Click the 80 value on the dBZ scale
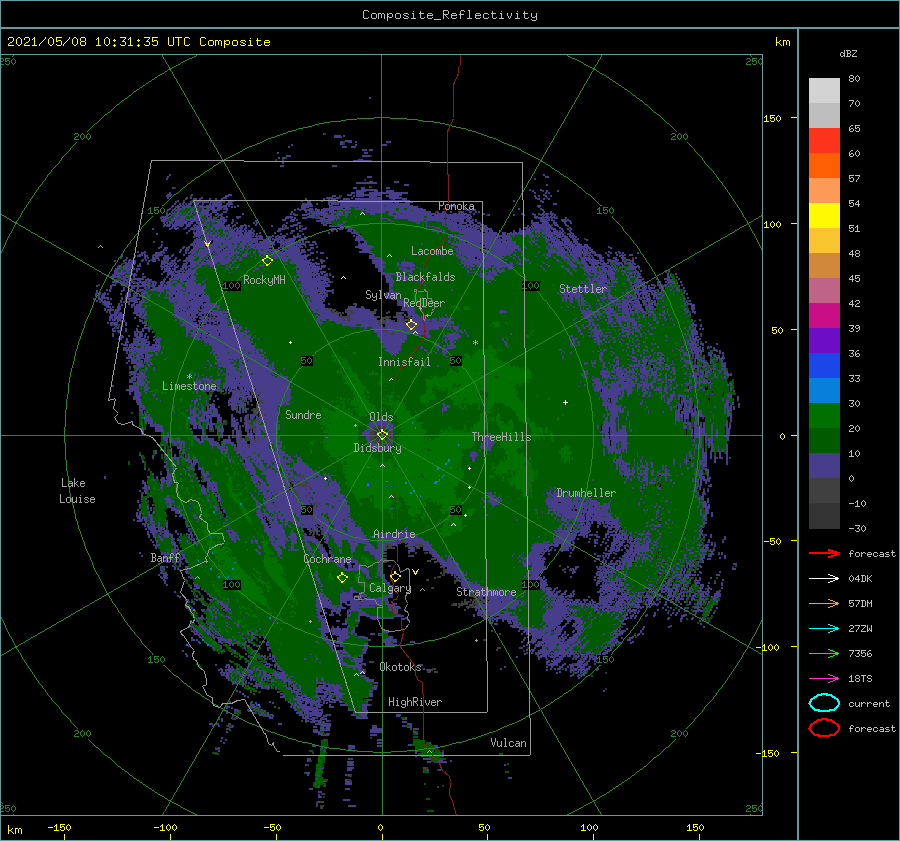The height and width of the screenshot is (841, 900). [854, 79]
